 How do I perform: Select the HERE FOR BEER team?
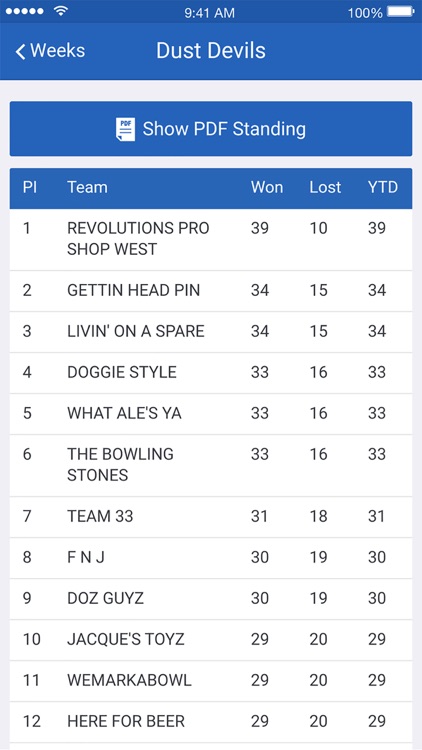tap(211, 722)
